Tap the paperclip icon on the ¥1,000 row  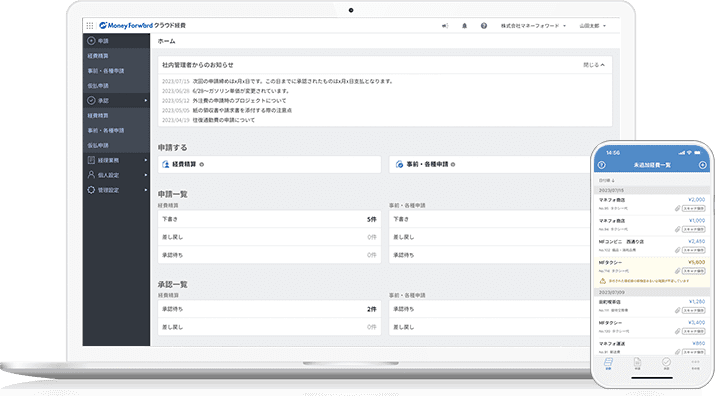pos(678,229)
